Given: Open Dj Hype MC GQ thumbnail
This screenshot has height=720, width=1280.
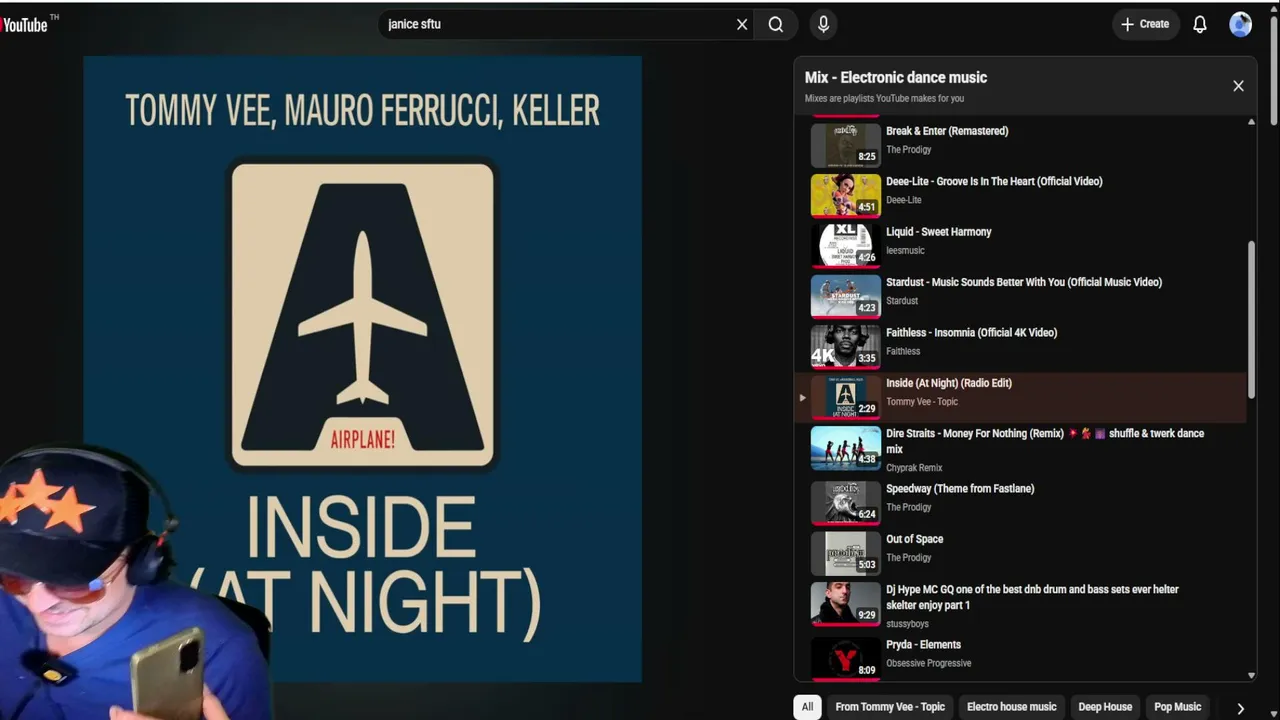Looking at the screenshot, I should click(x=845, y=604).
